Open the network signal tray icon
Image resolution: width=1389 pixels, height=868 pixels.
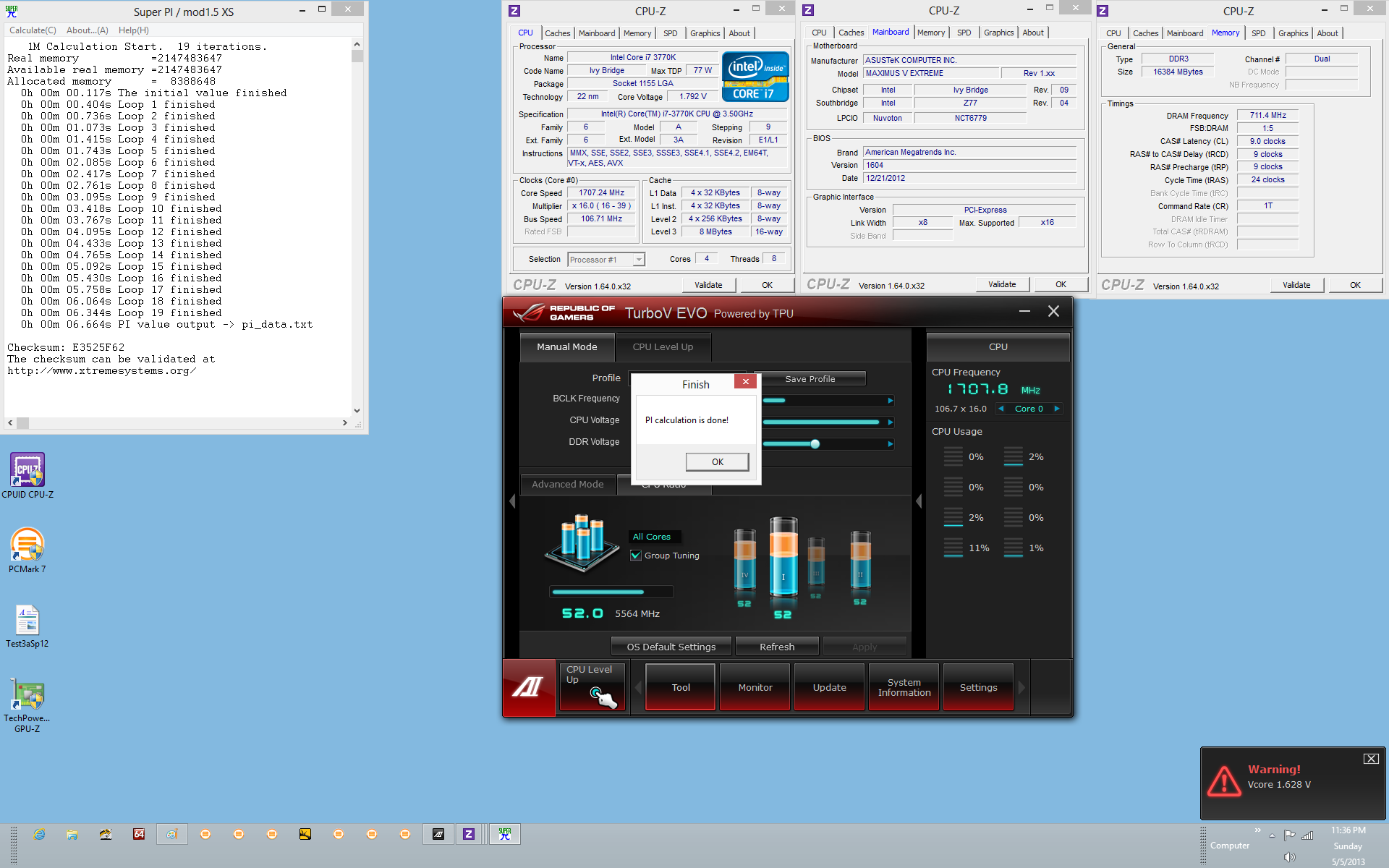[1307, 835]
